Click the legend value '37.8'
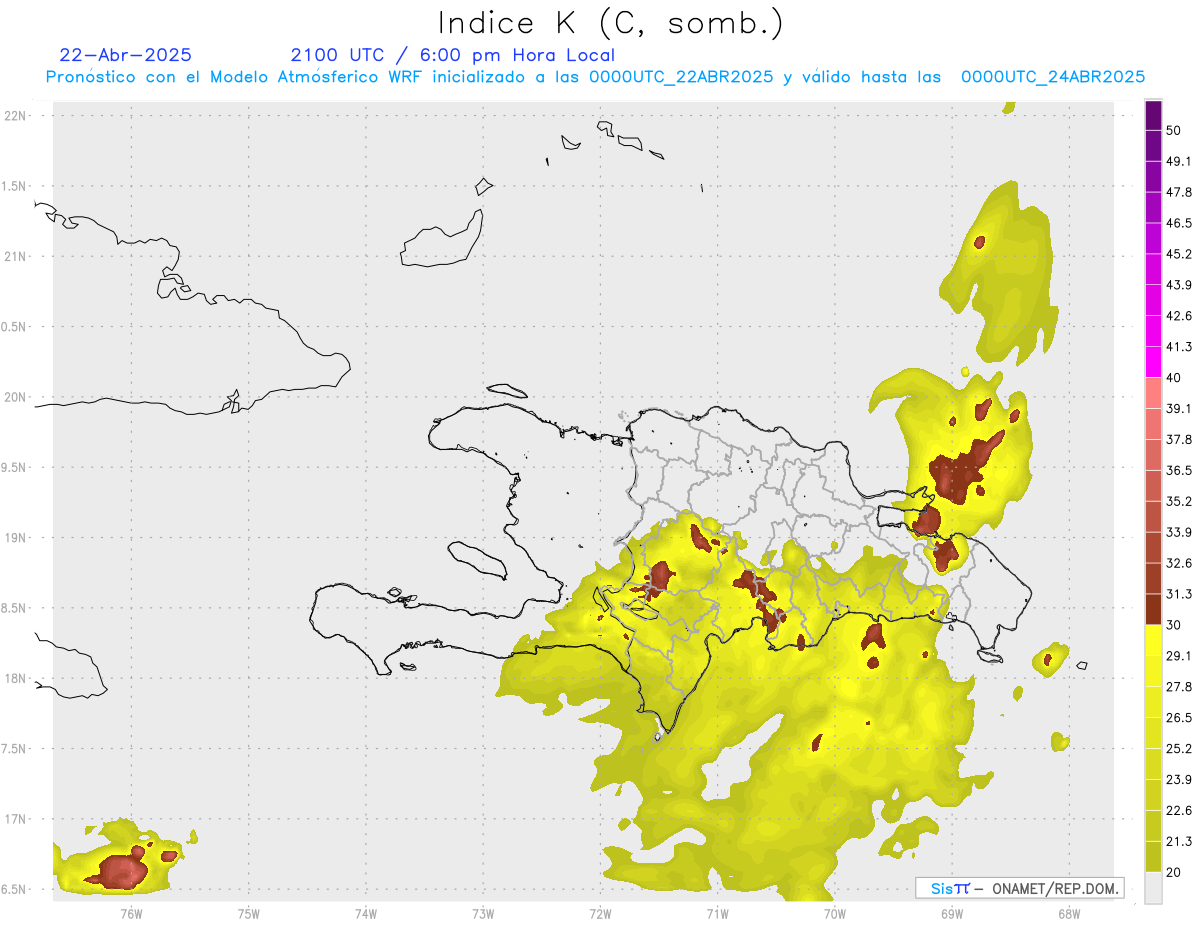The height and width of the screenshot is (927, 1200). (1179, 440)
